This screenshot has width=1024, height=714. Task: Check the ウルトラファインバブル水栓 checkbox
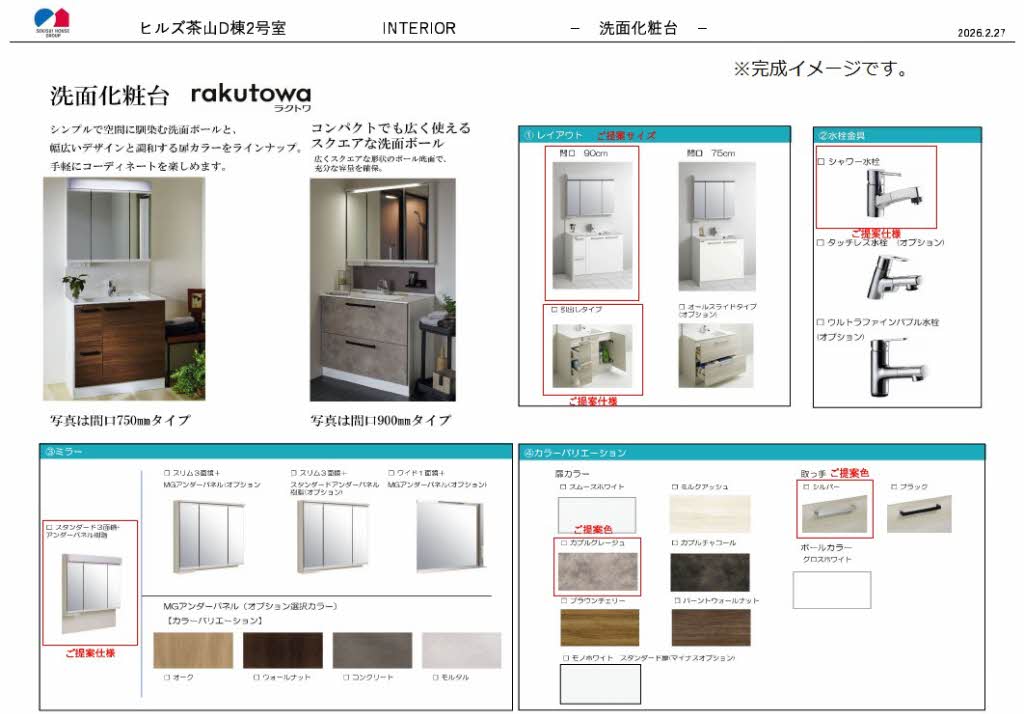click(821, 322)
